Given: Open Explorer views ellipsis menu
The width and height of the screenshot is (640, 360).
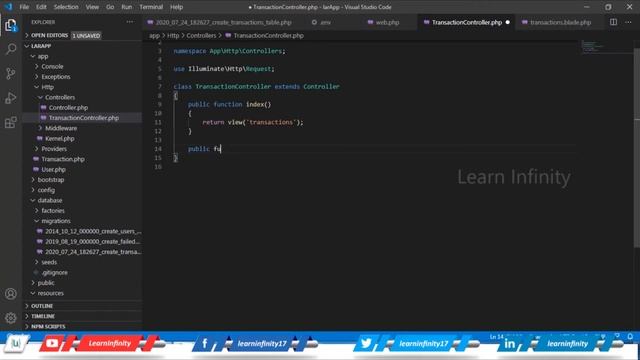Looking at the screenshot, I should coord(130,22).
